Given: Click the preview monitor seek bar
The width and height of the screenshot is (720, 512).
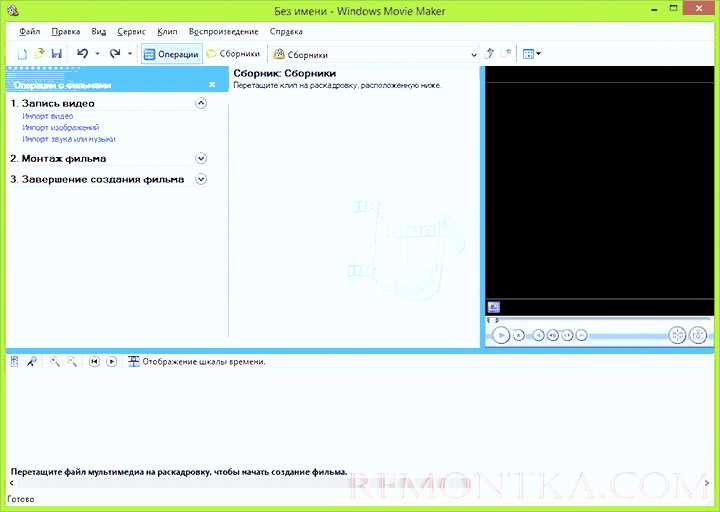Looking at the screenshot, I should 599,320.
